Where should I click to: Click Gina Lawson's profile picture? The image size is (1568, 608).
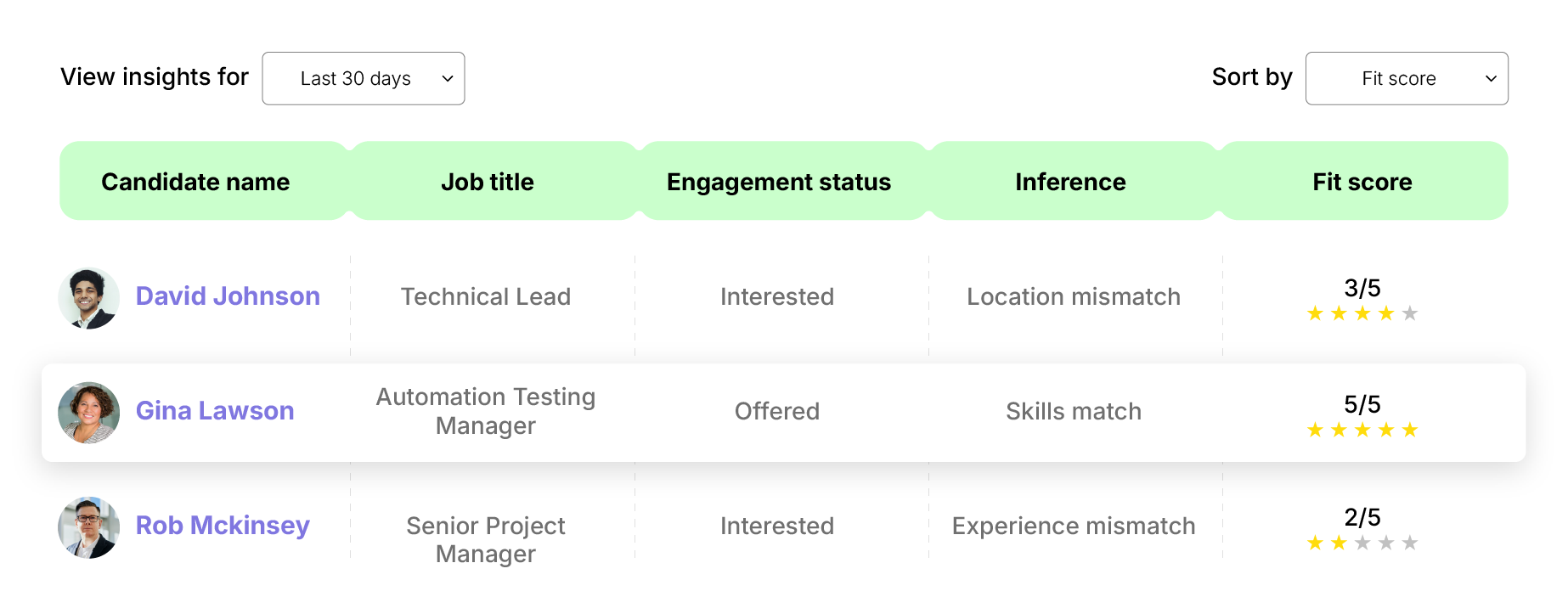tap(88, 412)
